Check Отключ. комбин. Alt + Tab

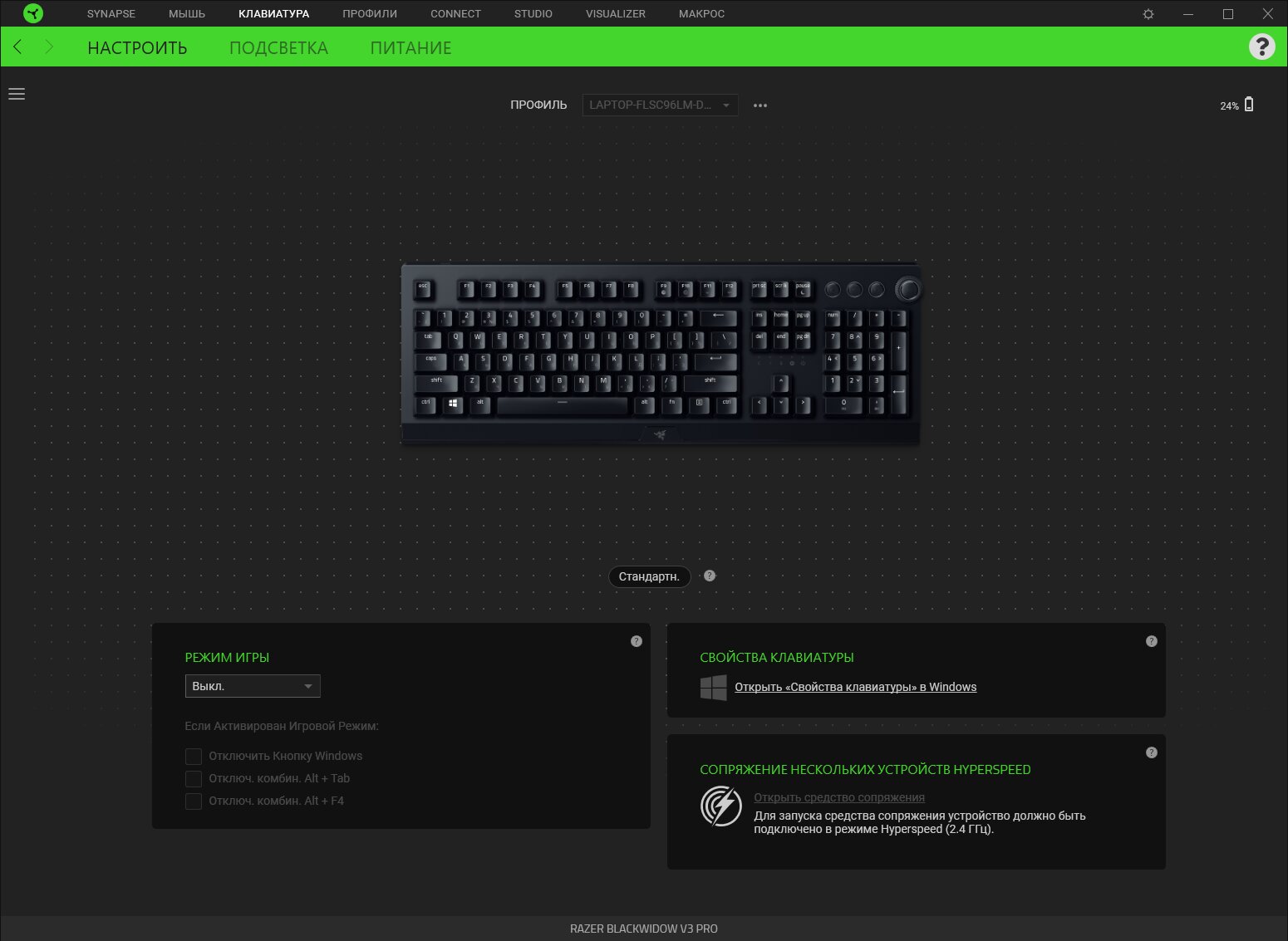194,778
